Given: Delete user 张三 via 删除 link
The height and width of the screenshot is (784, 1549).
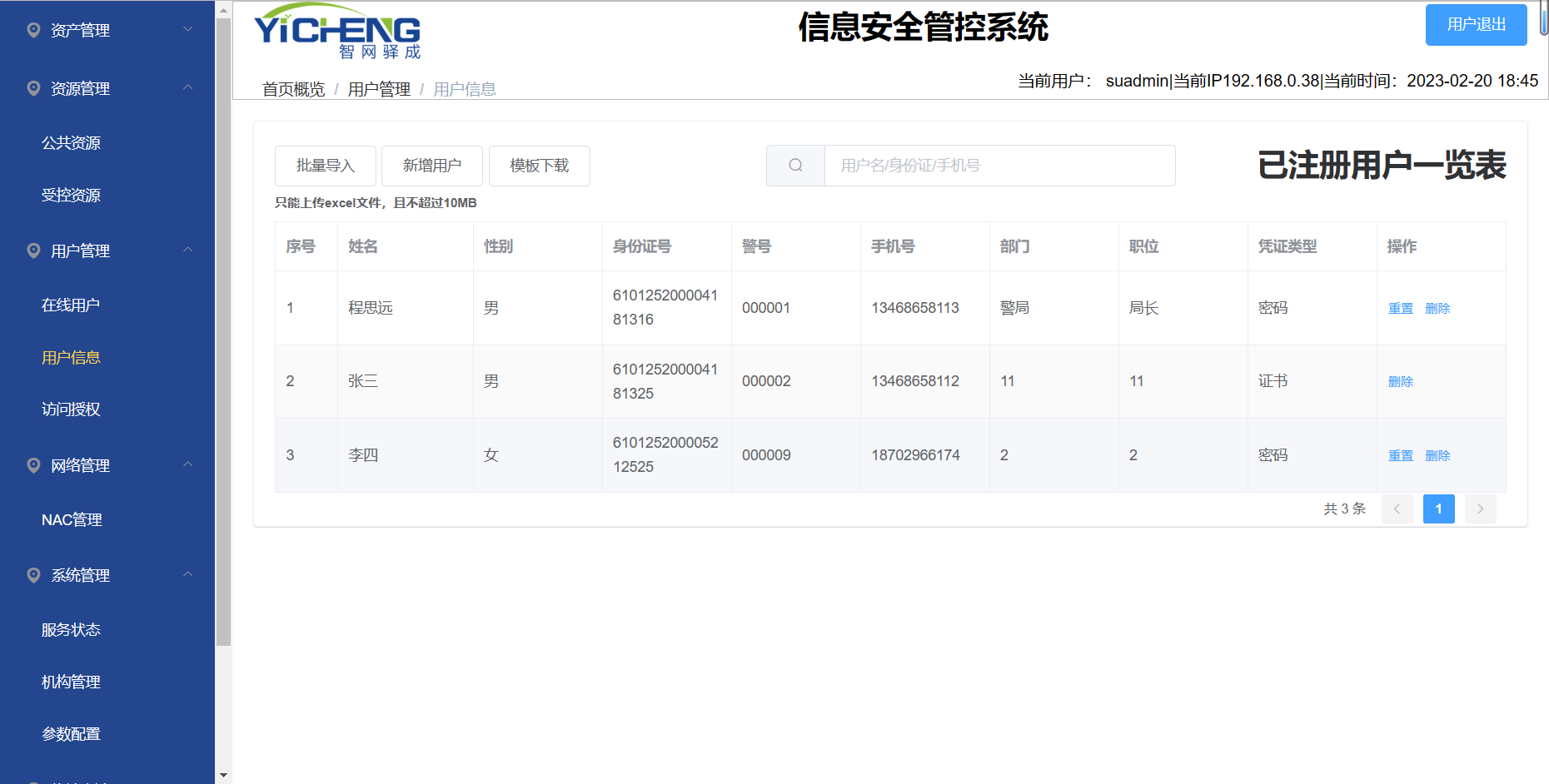Looking at the screenshot, I should click(x=1400, y=382).
